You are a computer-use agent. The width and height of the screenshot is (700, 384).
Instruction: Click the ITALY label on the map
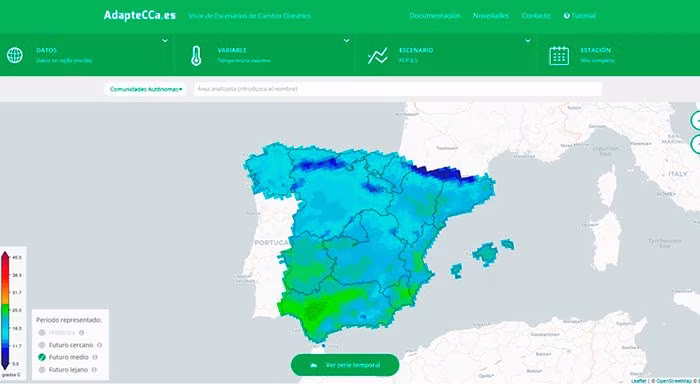point(678,174)
